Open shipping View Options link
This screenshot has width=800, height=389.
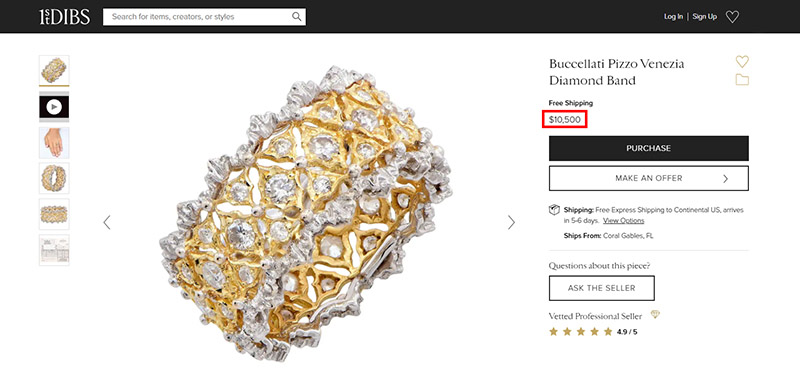(x=623, y=221)
